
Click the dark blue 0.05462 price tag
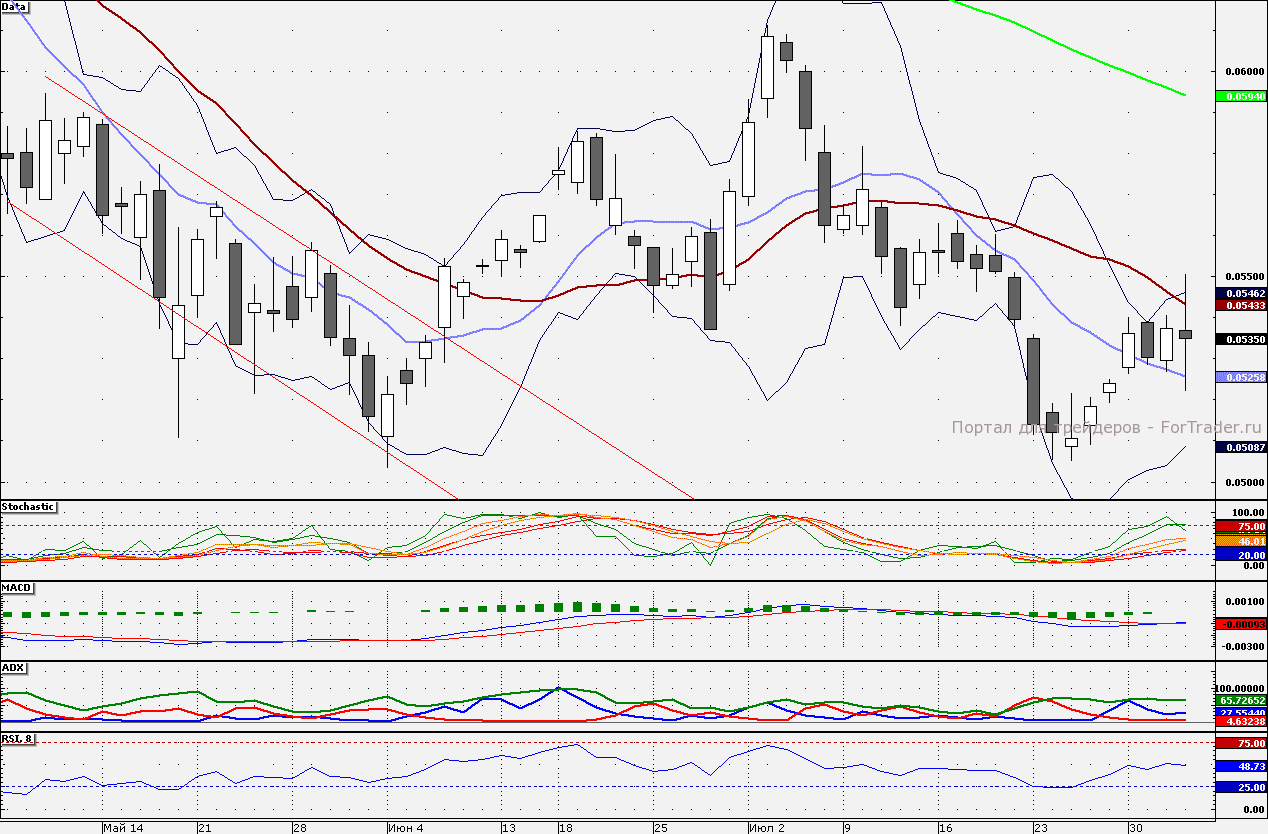click(1241, 293)
